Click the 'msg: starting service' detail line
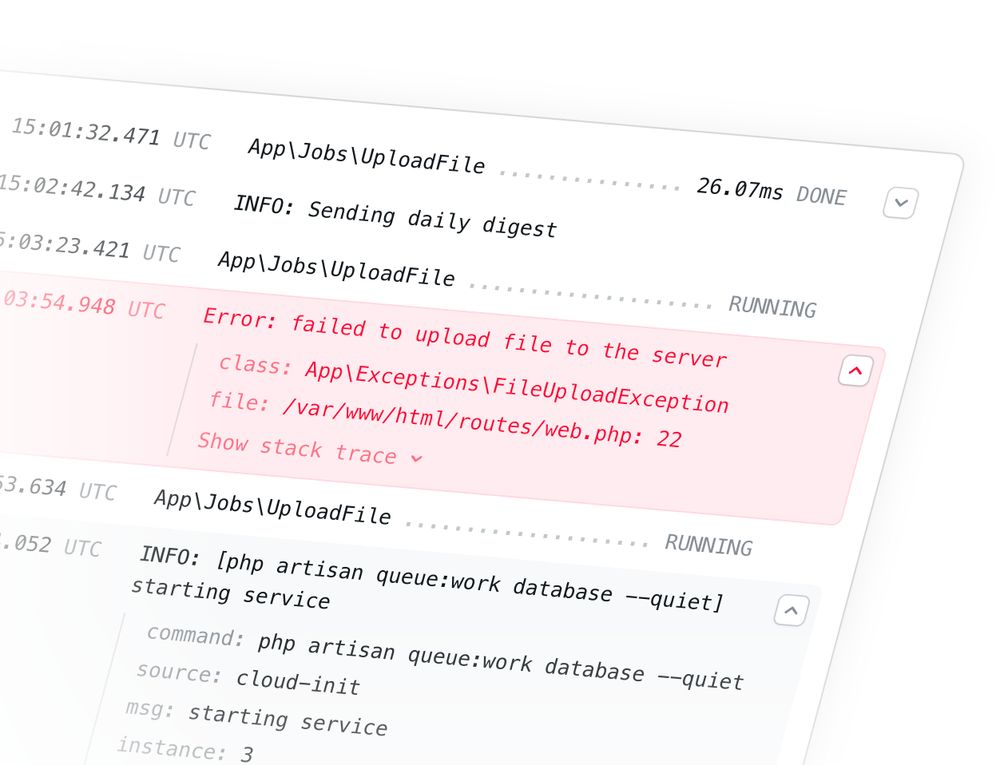This screenshot has height=765, width=1000. (256, 718)
